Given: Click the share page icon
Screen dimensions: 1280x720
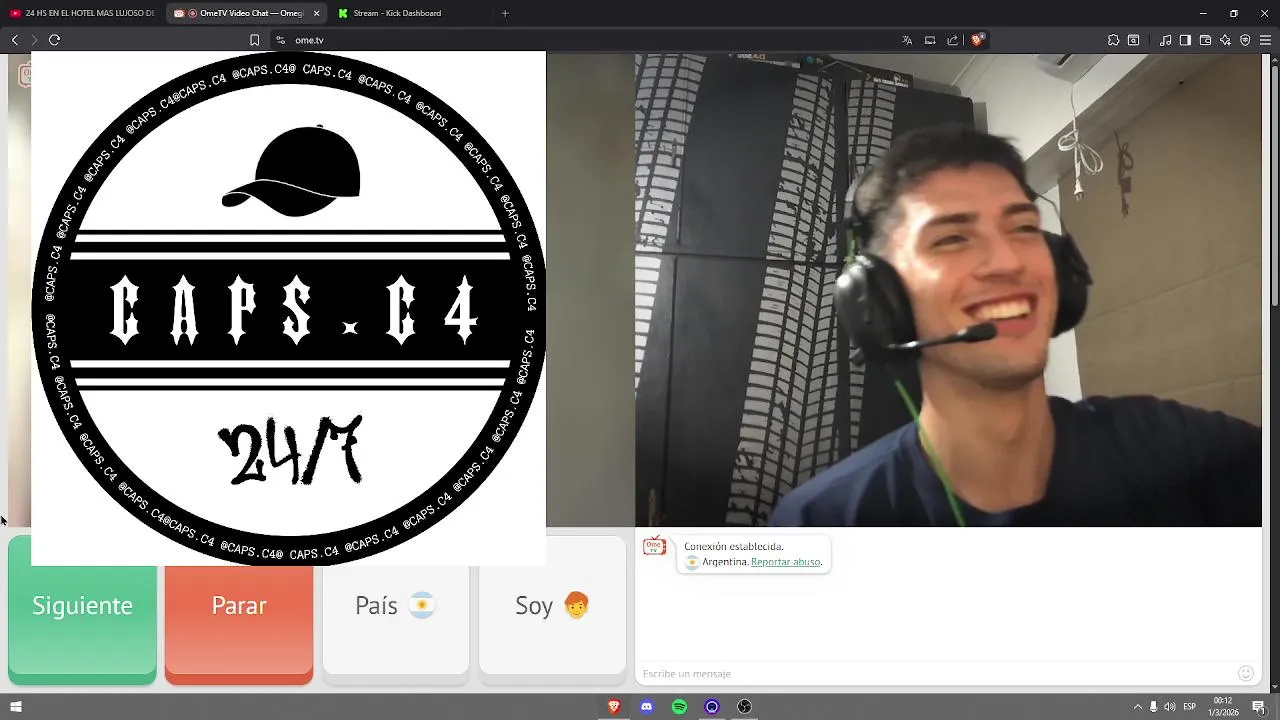Looking at the screenshot, I should 952,40.
